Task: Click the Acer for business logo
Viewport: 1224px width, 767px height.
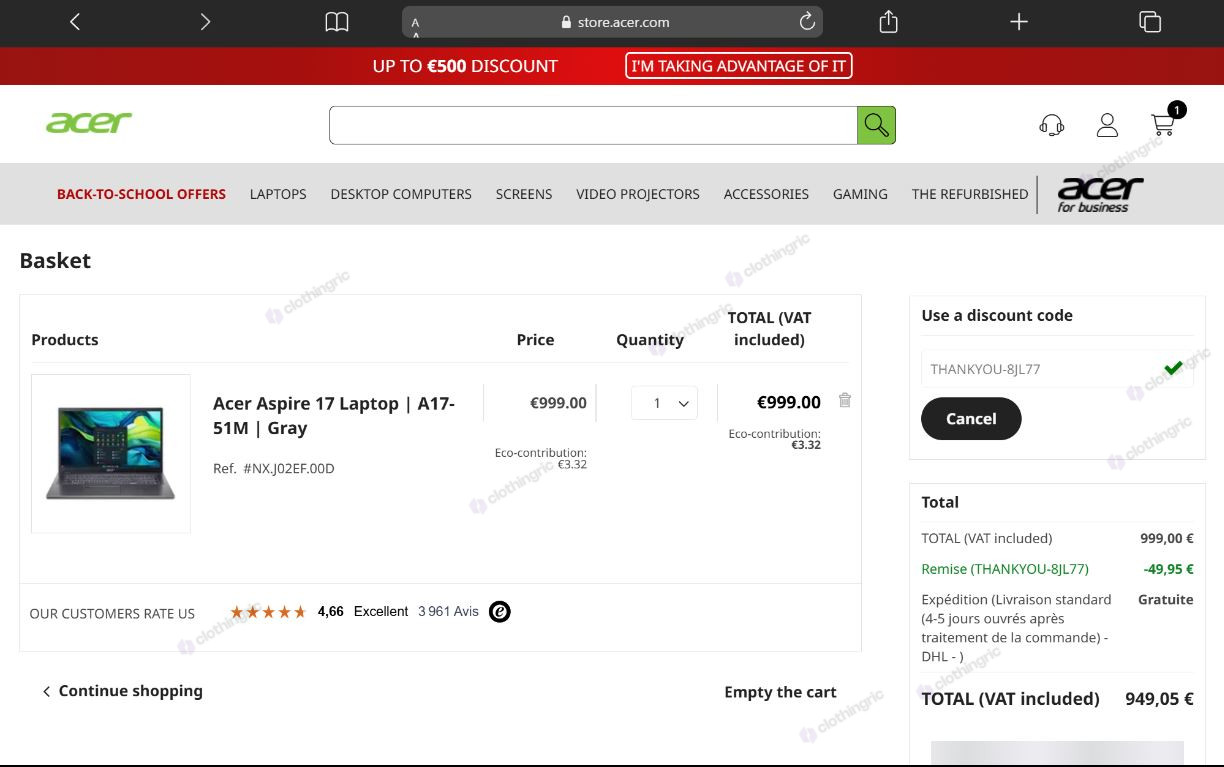Action: pos(1099,194)
